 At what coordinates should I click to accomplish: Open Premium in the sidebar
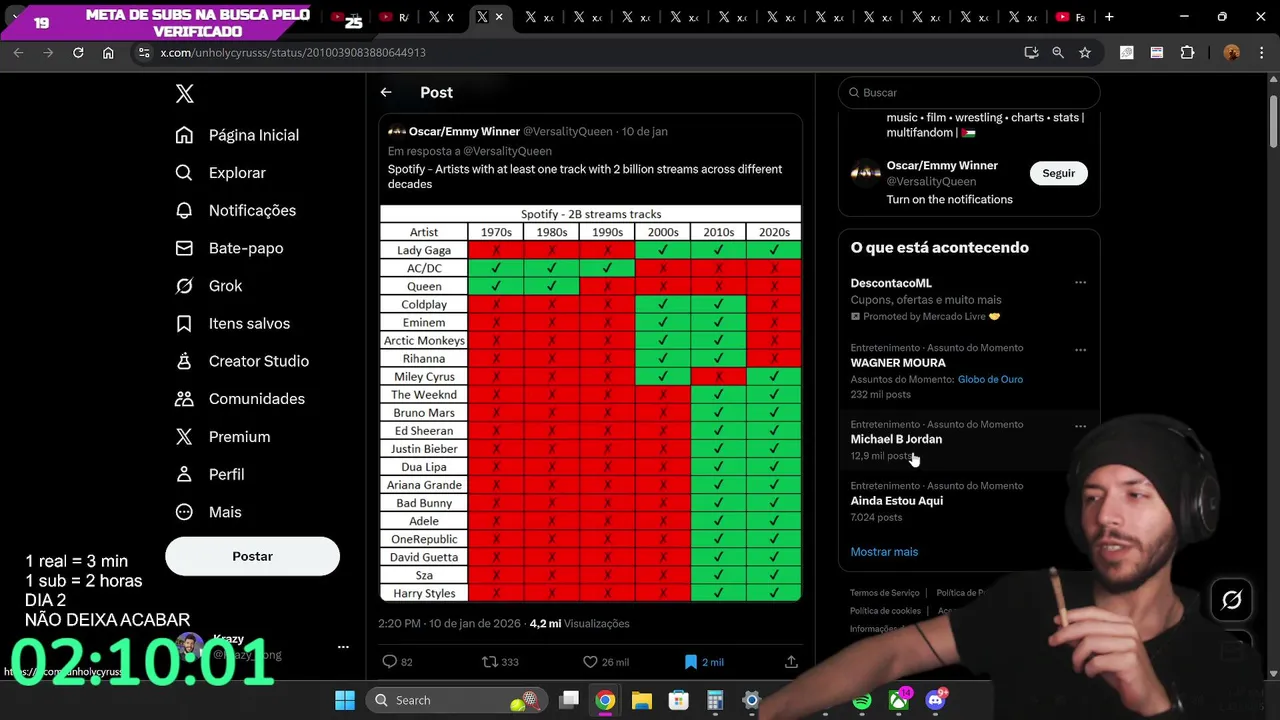pyautogui.click(x=223, y=437)
